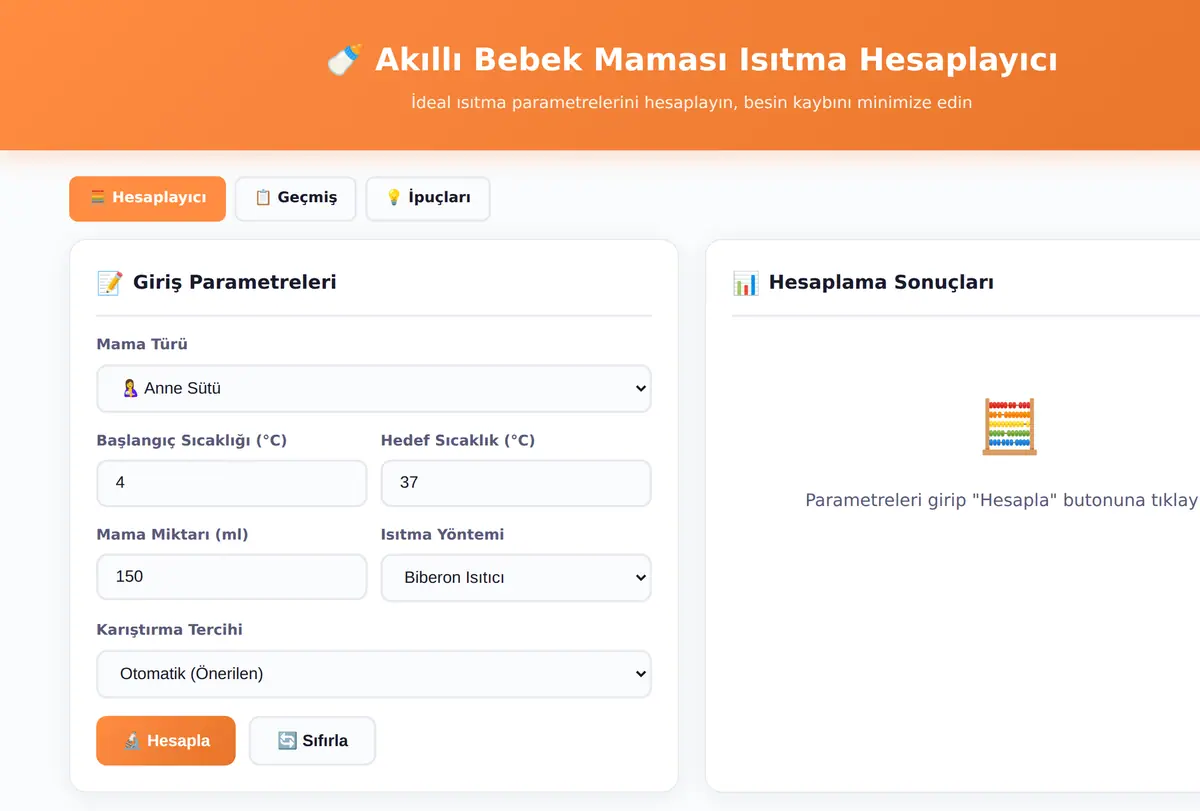Image resolution: width=1200 pixels, height=811 pixels.
Task: Open the Geçmiş tab
Action: tap(295, 198)
